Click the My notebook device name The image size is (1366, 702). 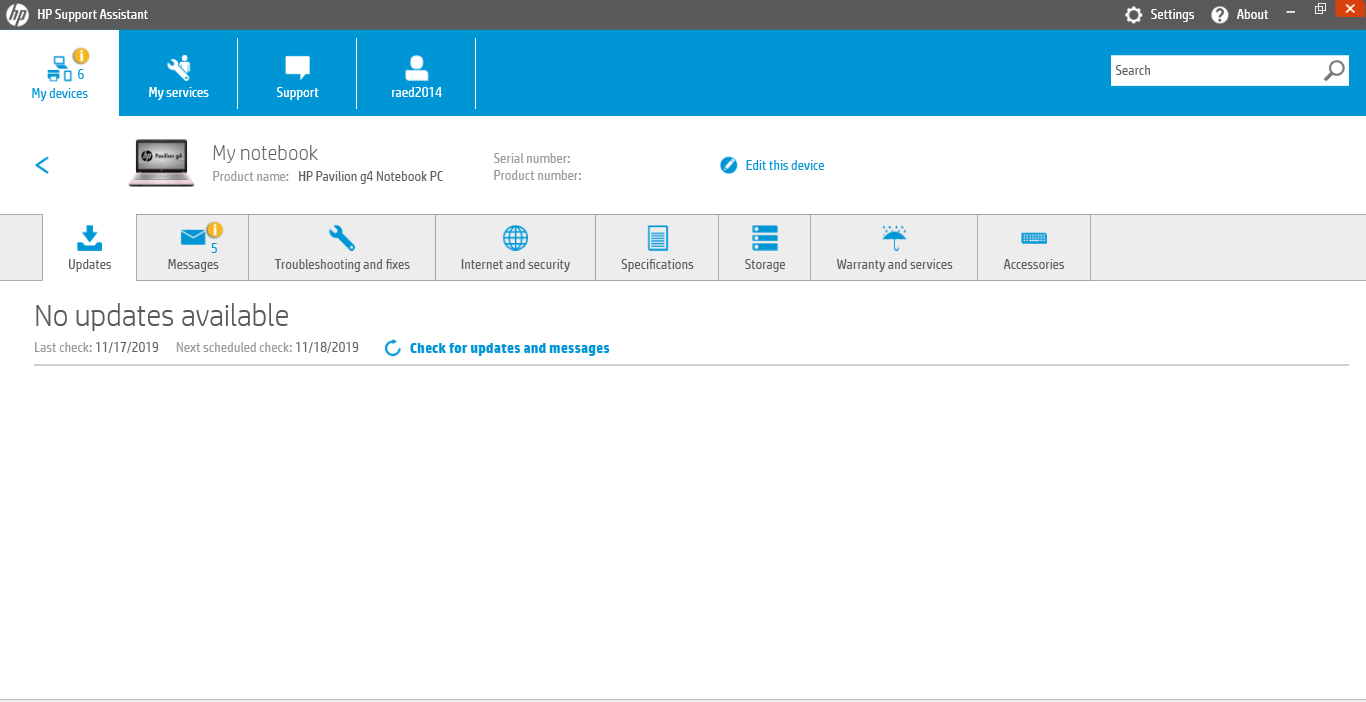click(x=265, y=153)
